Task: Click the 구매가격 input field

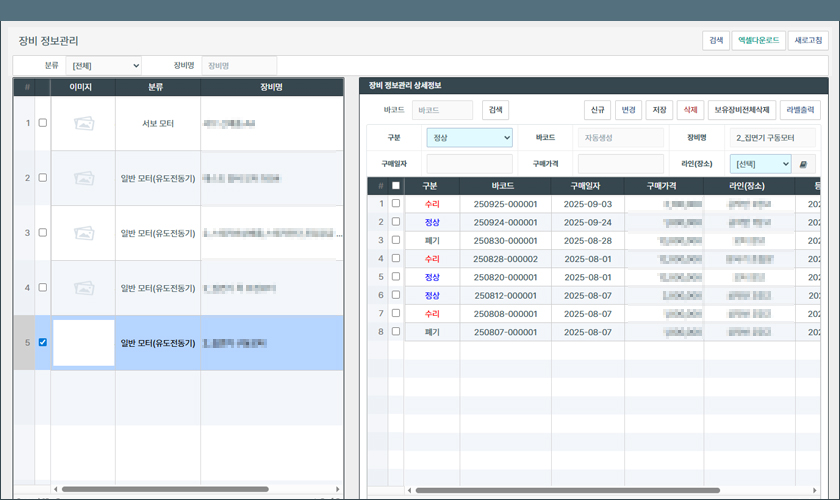Action: tap(620, 164)
